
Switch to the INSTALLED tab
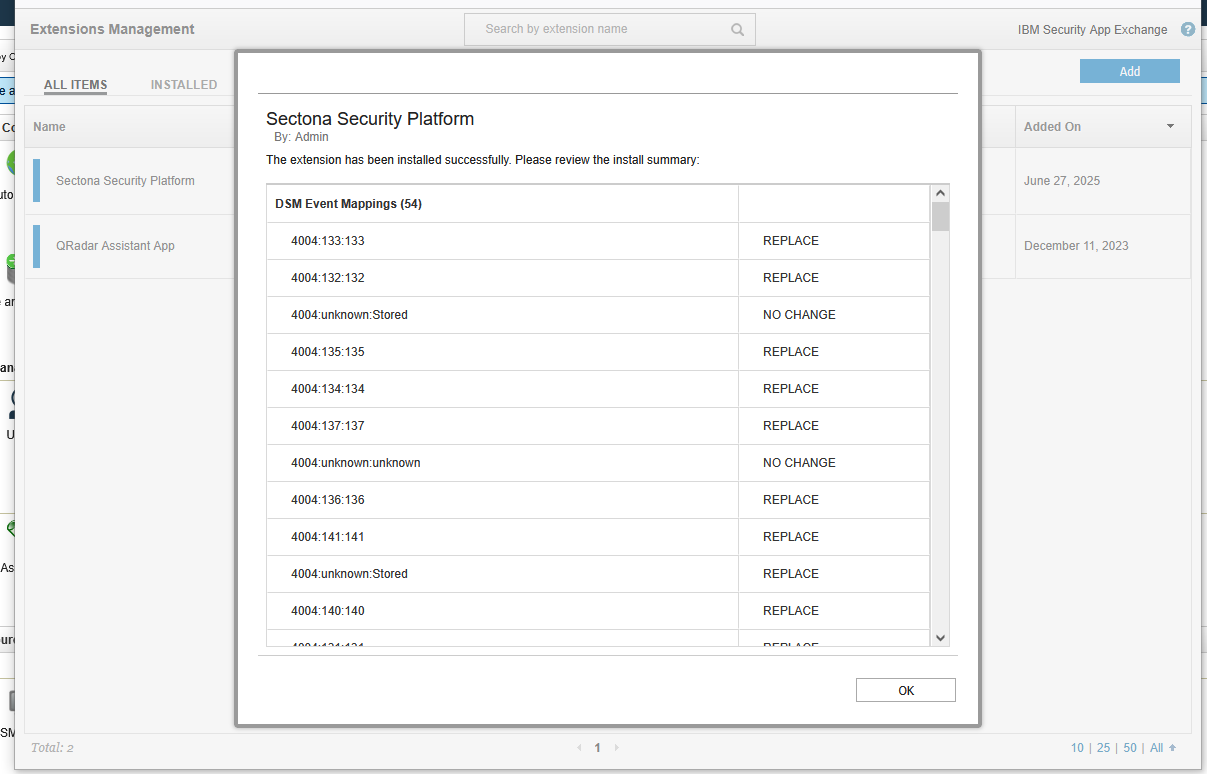(x=184, y=85)
